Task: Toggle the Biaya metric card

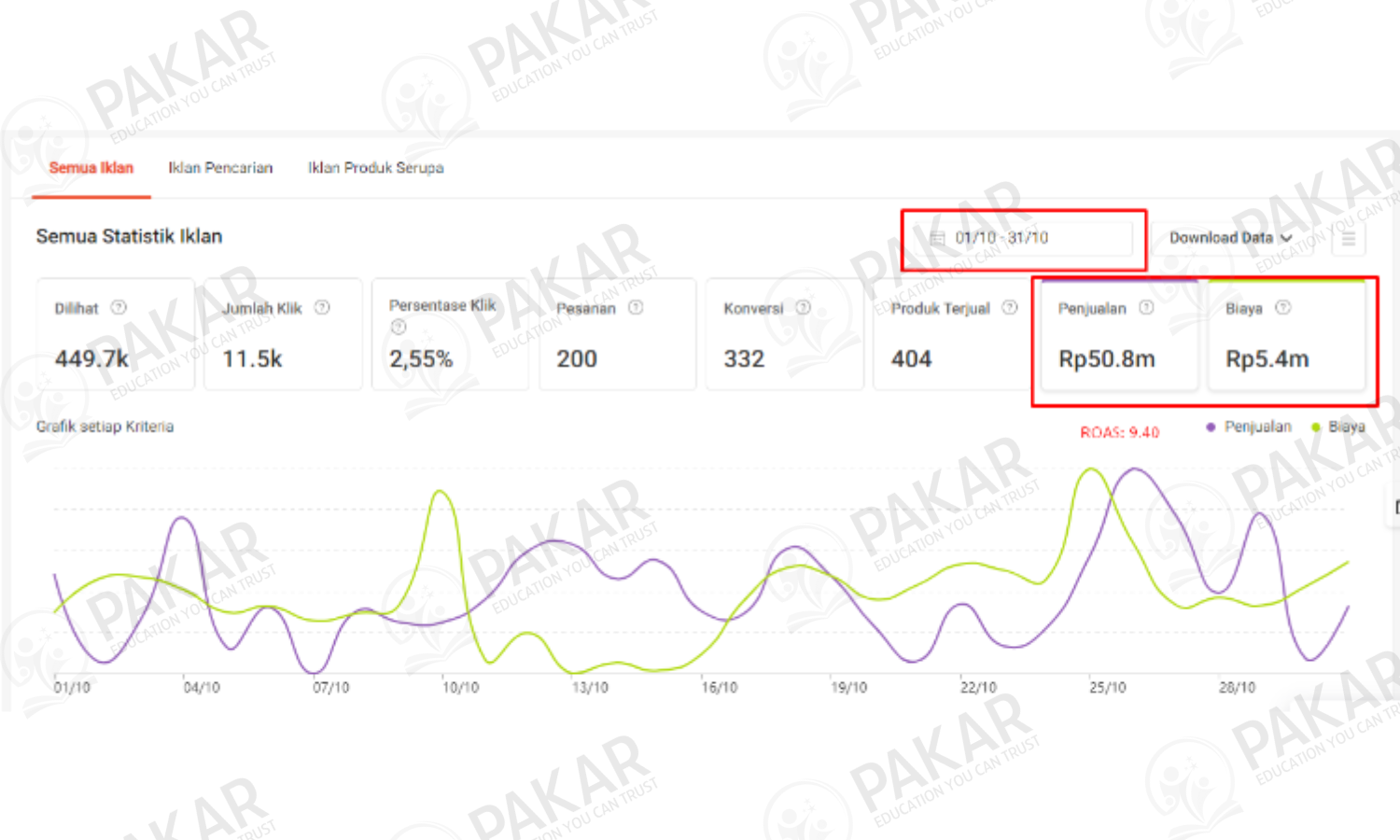Action: coord(1286,336)
